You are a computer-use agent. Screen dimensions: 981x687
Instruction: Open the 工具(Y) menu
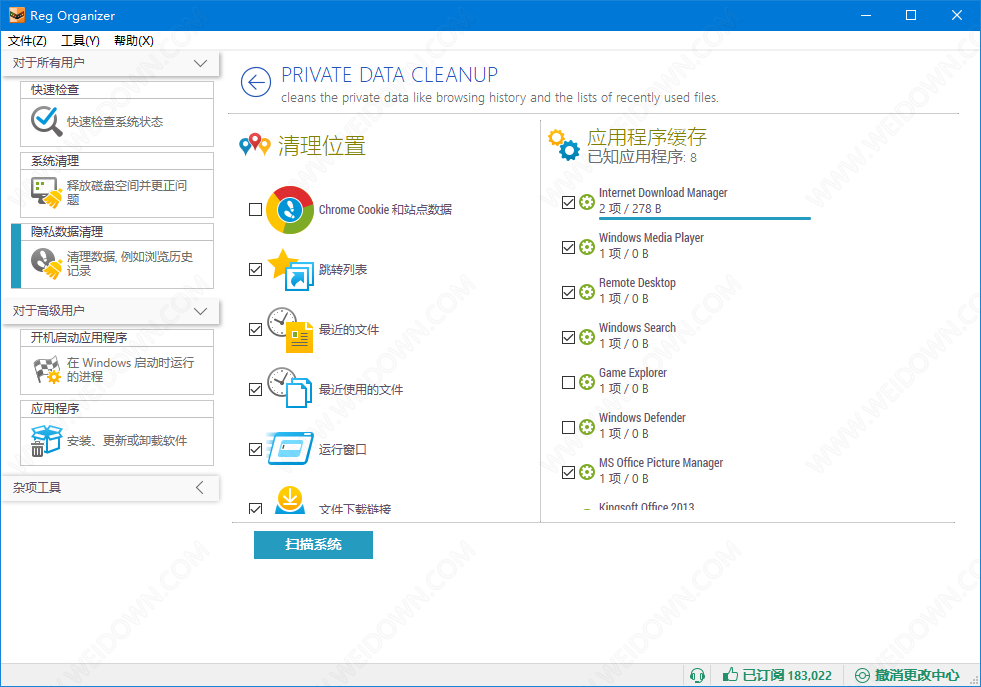coord(80,41)
